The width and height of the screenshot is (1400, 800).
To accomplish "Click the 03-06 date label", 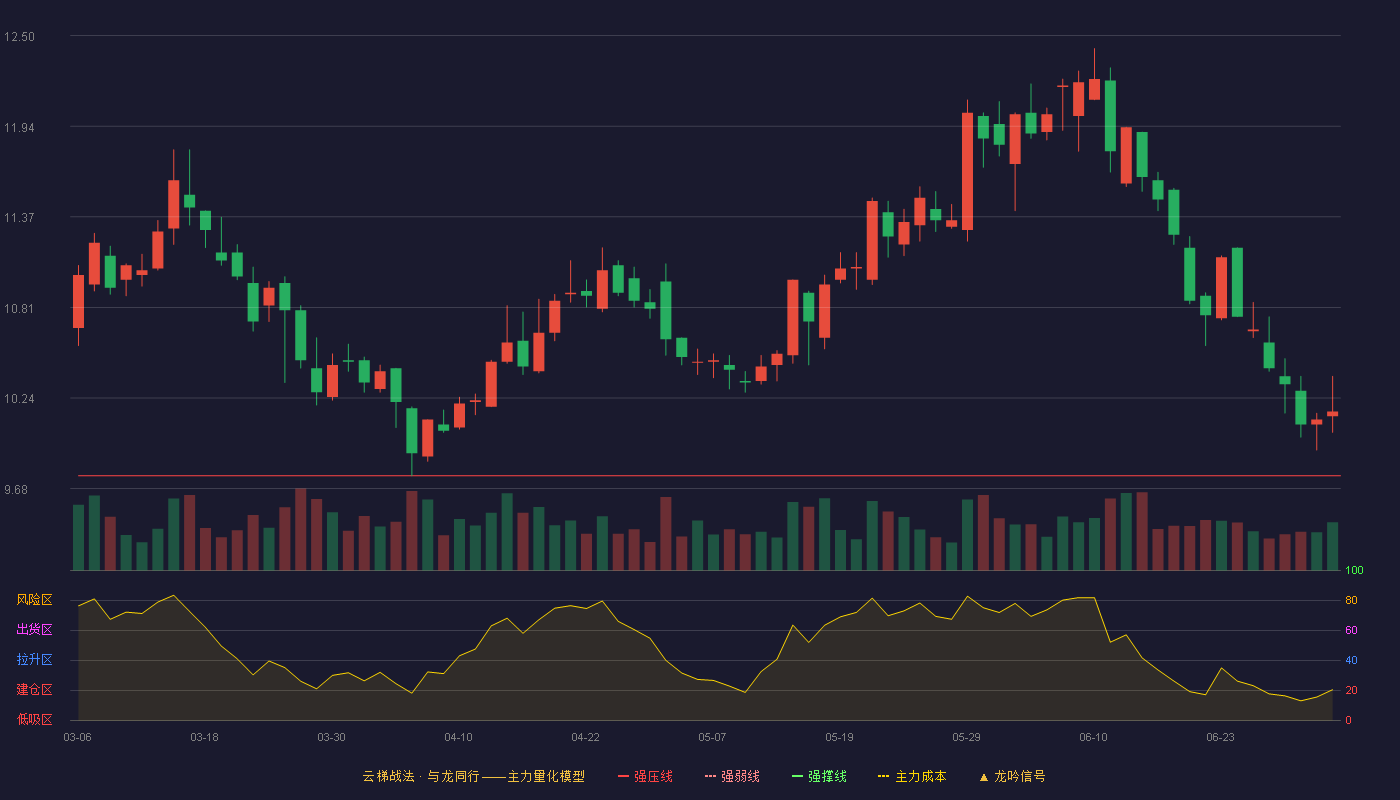I will point(77,737).
